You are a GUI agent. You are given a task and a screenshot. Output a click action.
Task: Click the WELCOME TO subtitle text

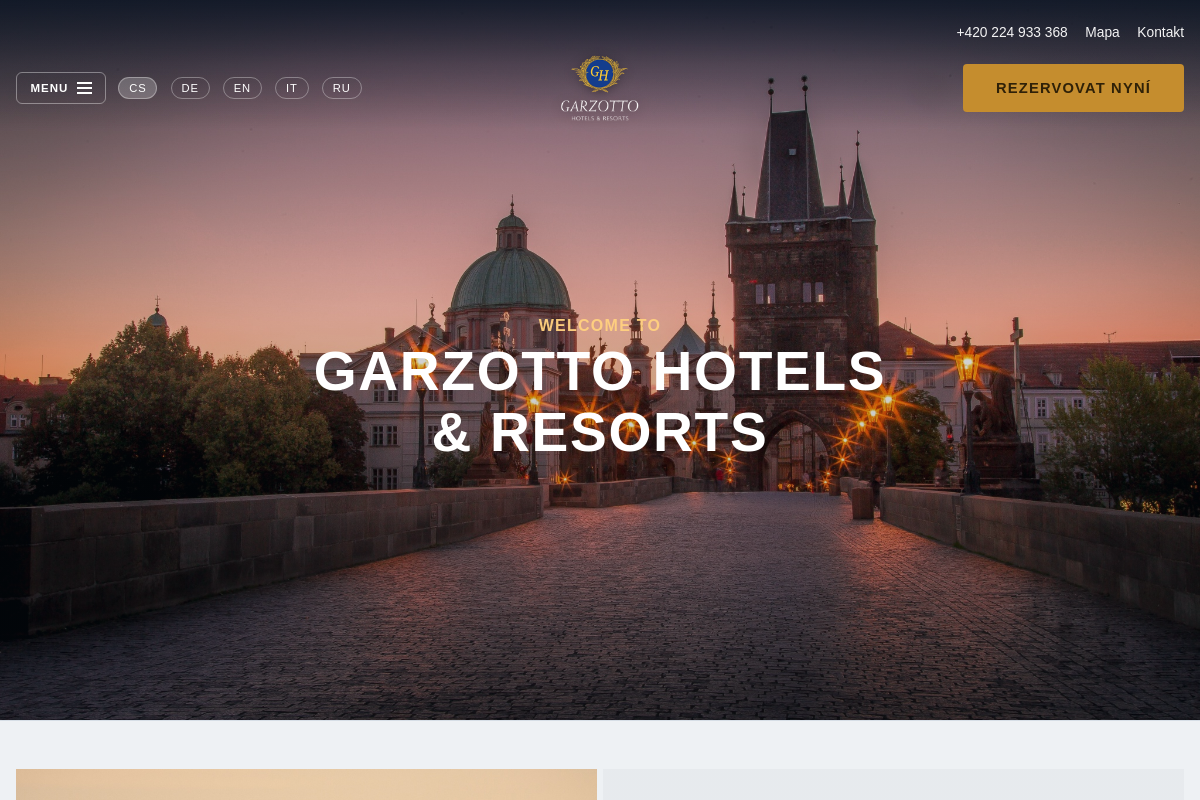coord(600,326)
